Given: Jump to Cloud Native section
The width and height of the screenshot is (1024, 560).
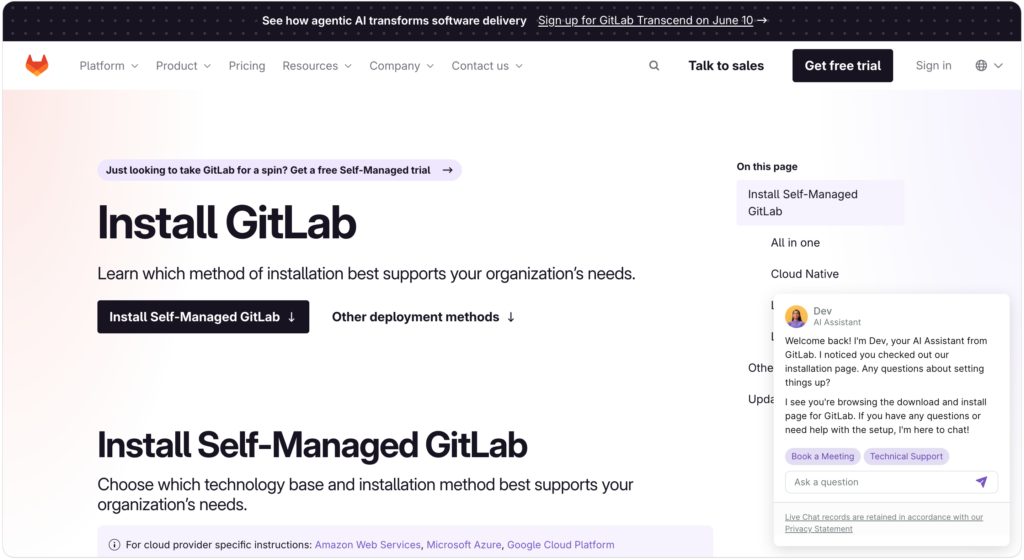Looking at the screenshot, I should coord(805,274).
